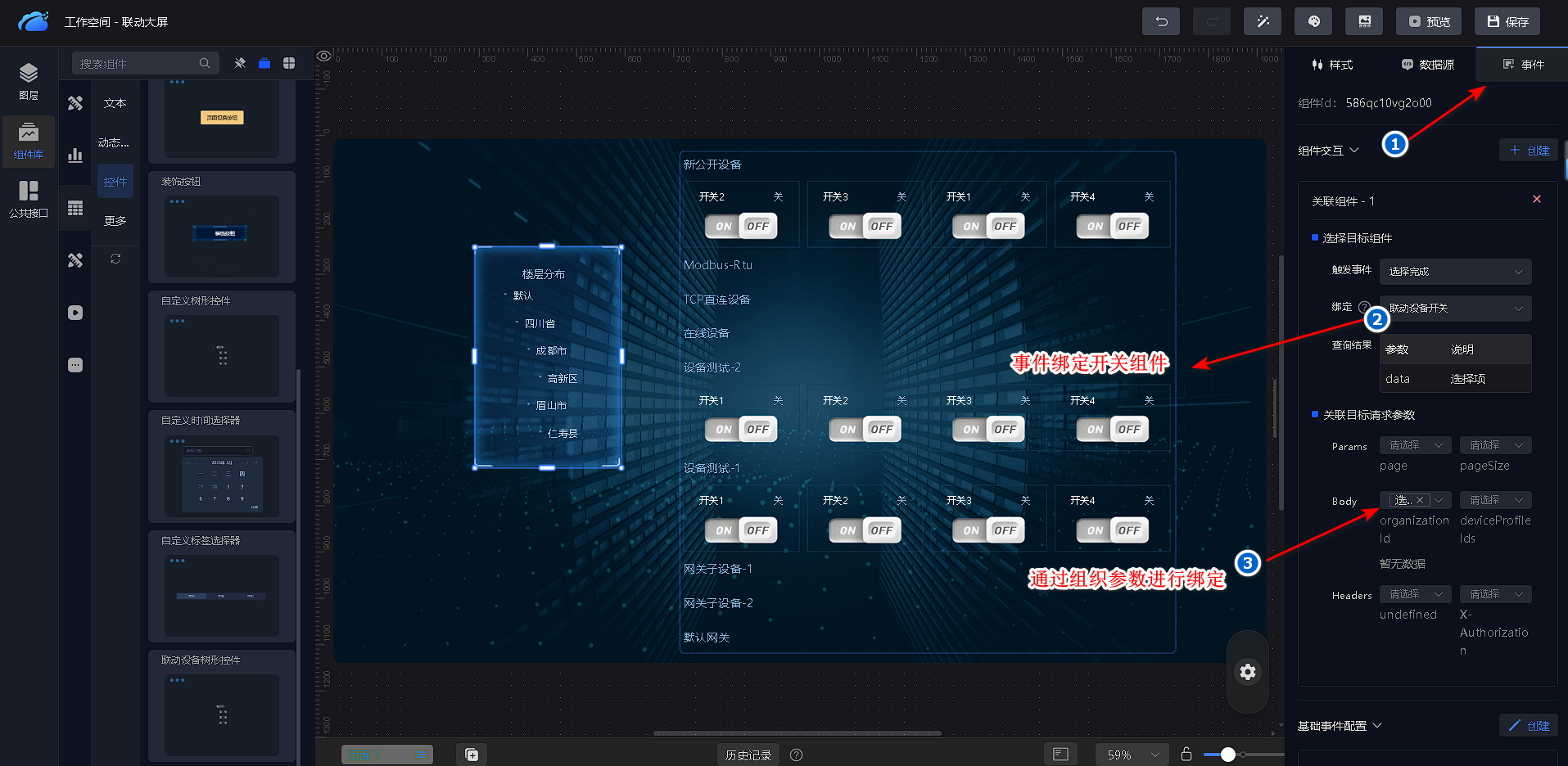The width and height of the screenshot is (1568, 766).
Task: Open the color palette theme icon
Action: pos(1313,22)
